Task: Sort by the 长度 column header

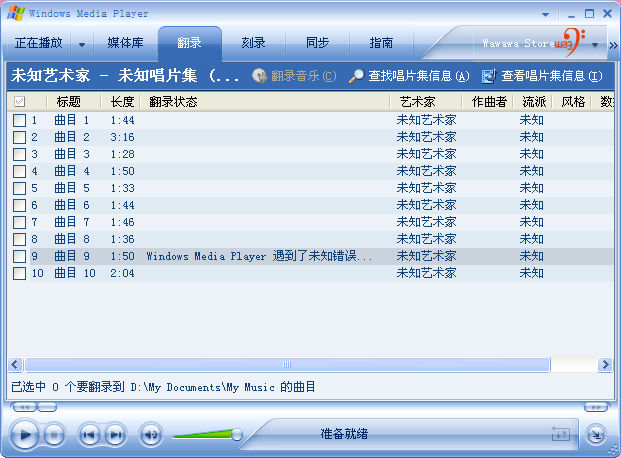Action: [122, 102]
